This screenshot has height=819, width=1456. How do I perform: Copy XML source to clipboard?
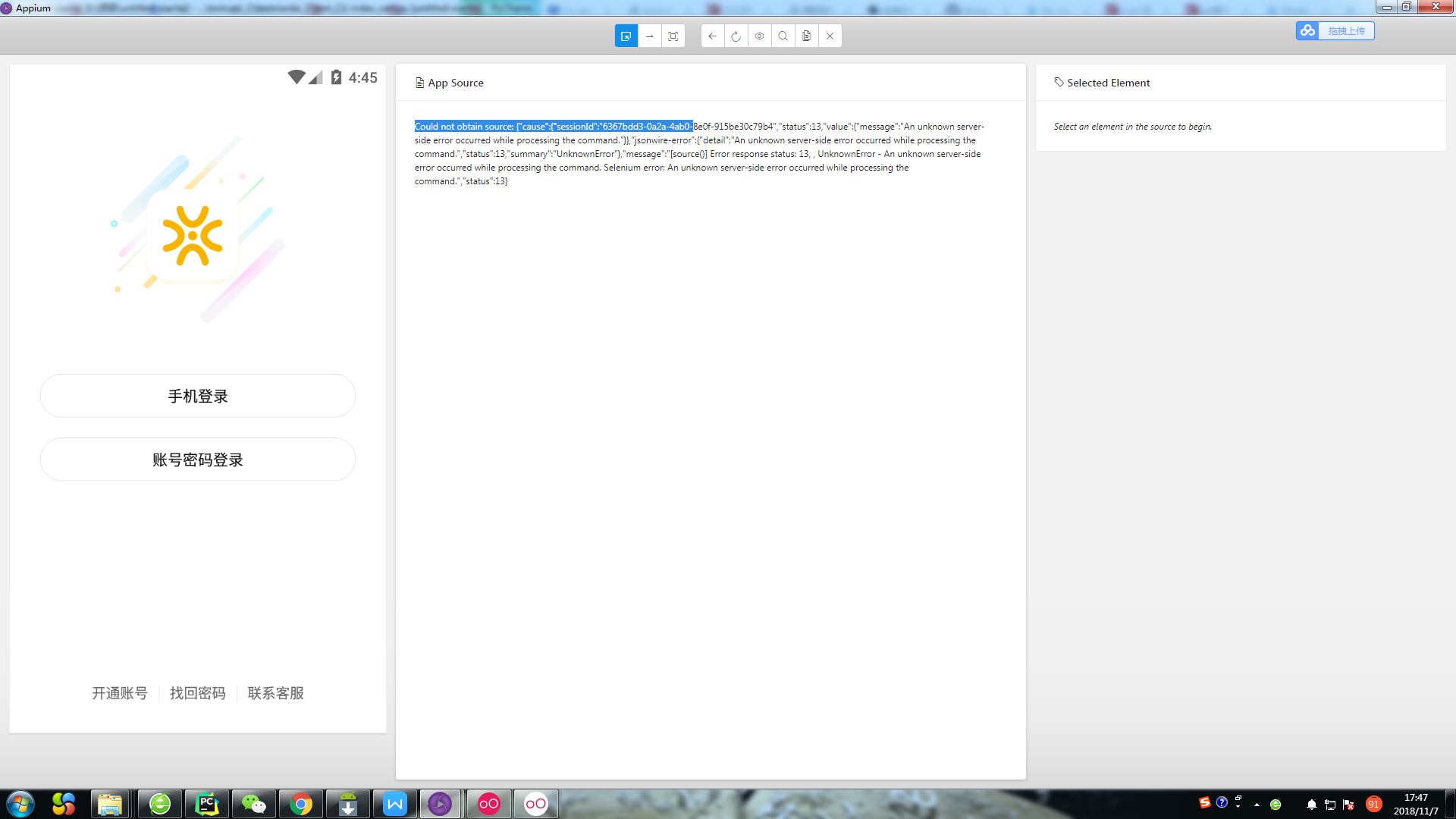pyautogui.click(x=806, y=36)
